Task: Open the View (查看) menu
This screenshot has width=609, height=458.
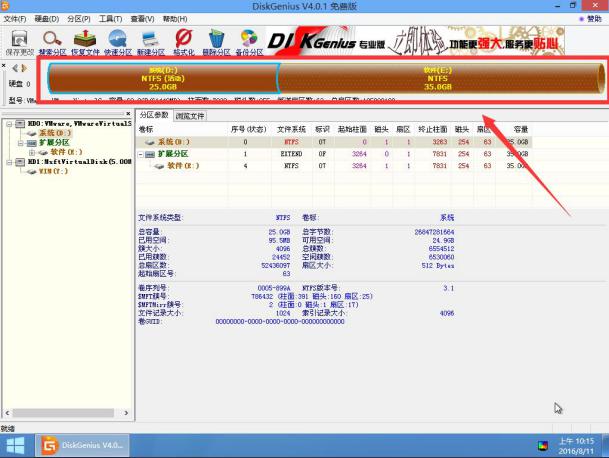Action: (x=142, y=19)
